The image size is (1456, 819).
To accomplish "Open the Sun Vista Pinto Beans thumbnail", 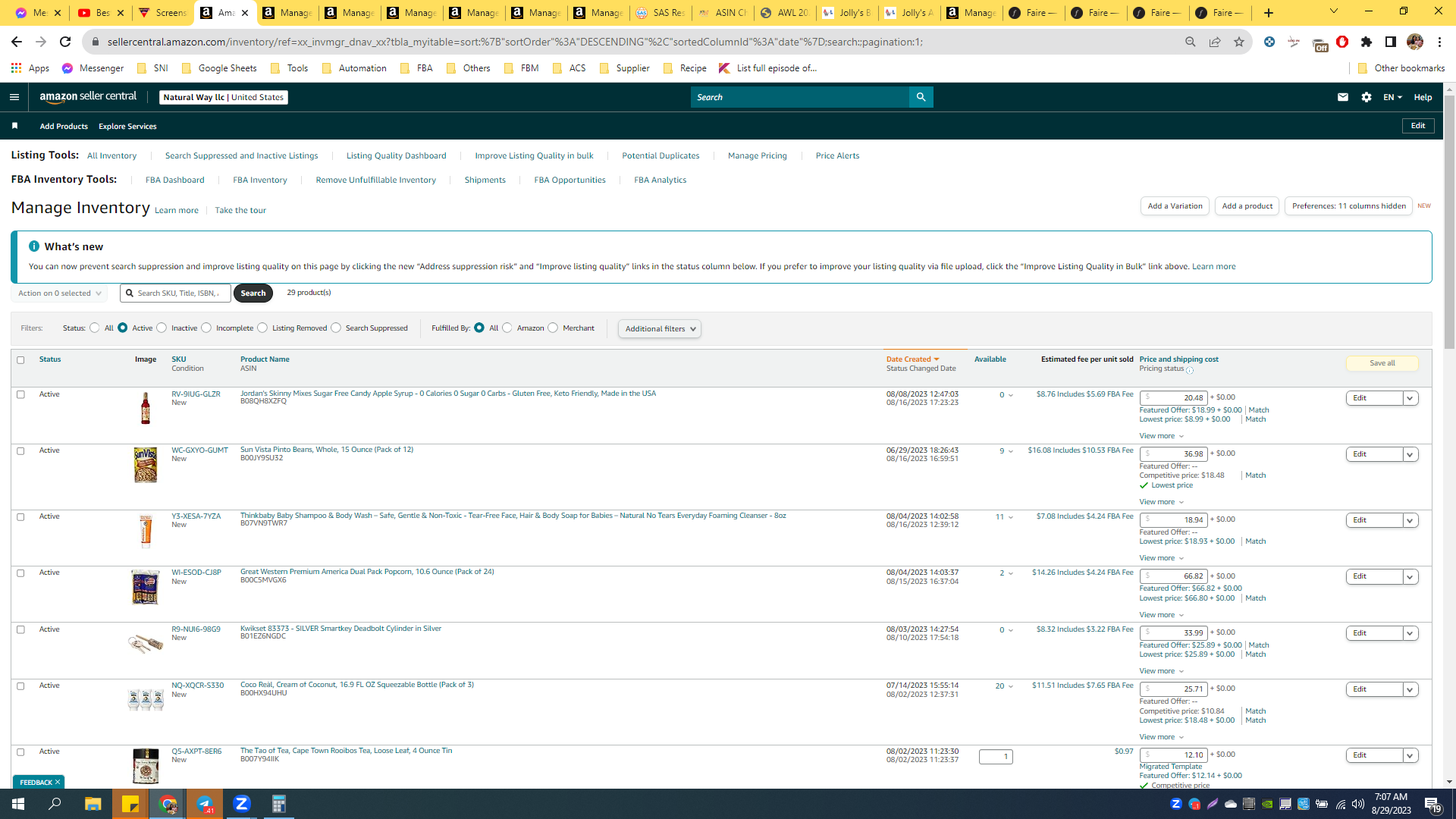I will point(146,465).
